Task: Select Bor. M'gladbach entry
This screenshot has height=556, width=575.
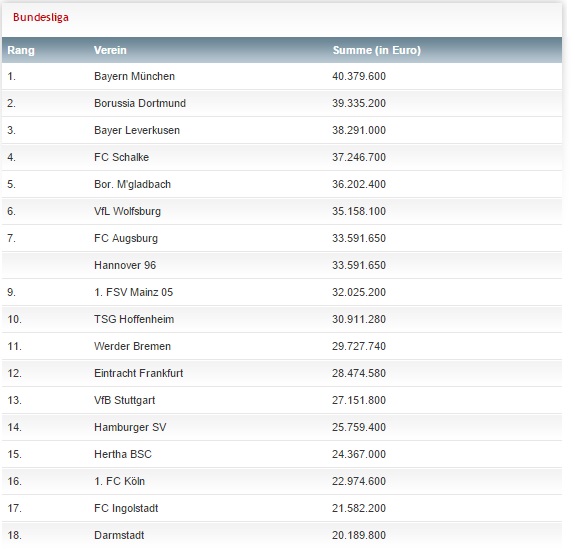Action: [132, 184]
